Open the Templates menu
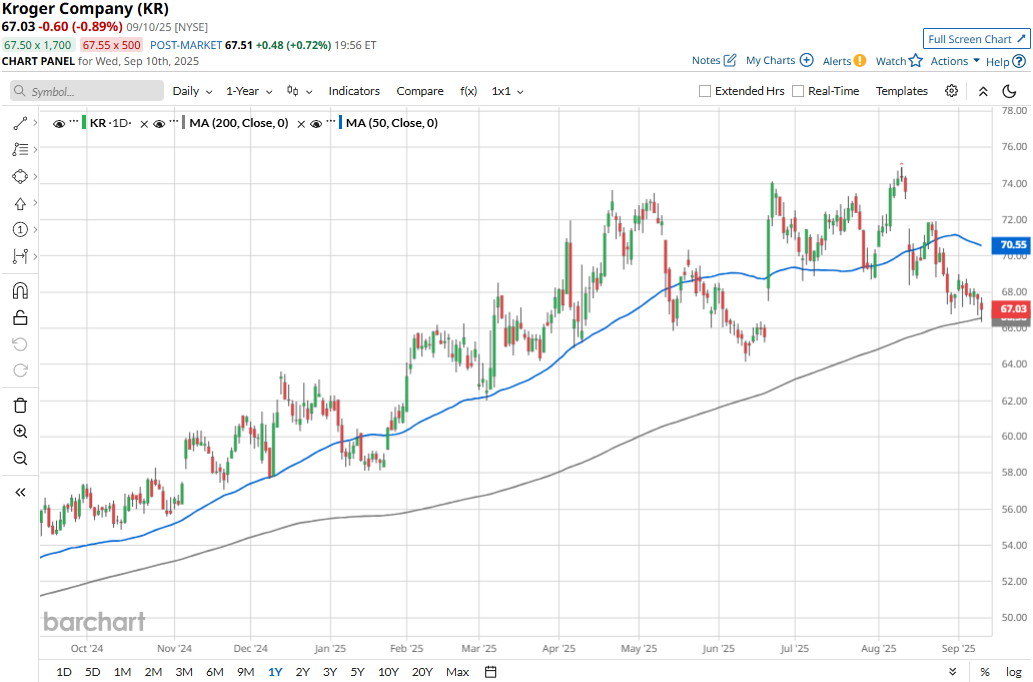Image resolution: width=1033 pixels, height=682 pixels. click(901, 91)
